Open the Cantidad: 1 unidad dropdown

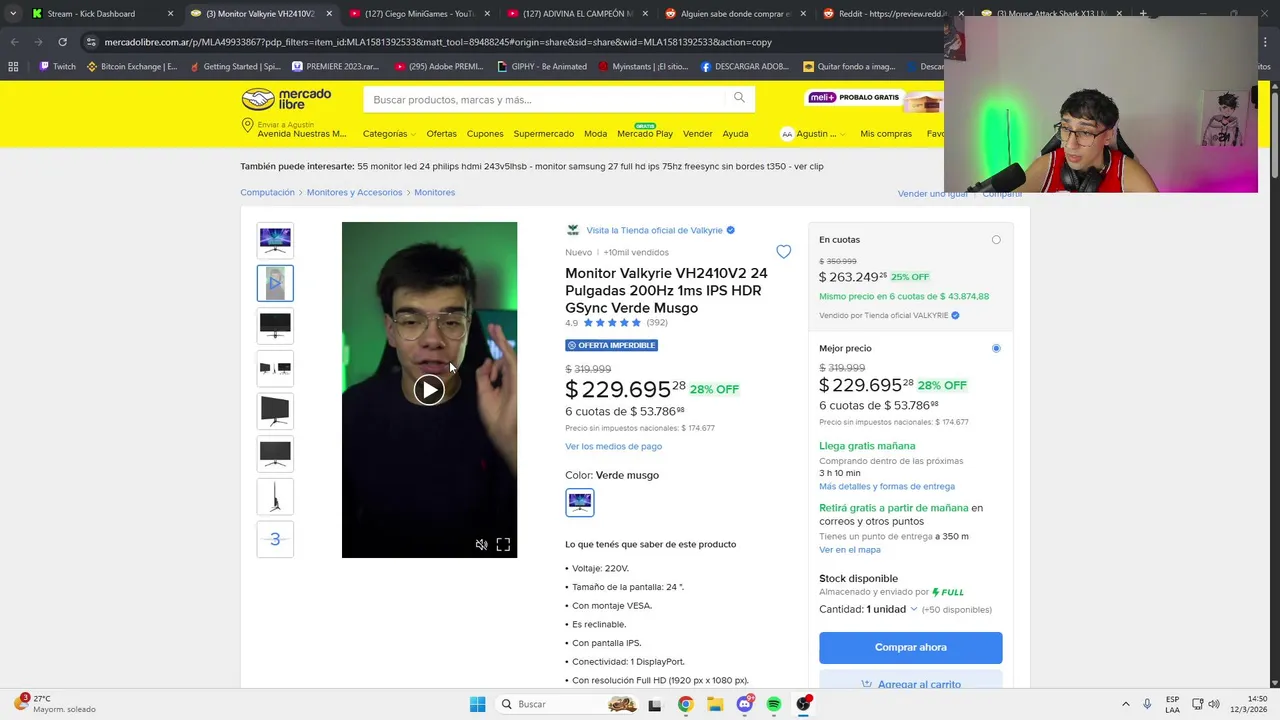pos(868,609)
